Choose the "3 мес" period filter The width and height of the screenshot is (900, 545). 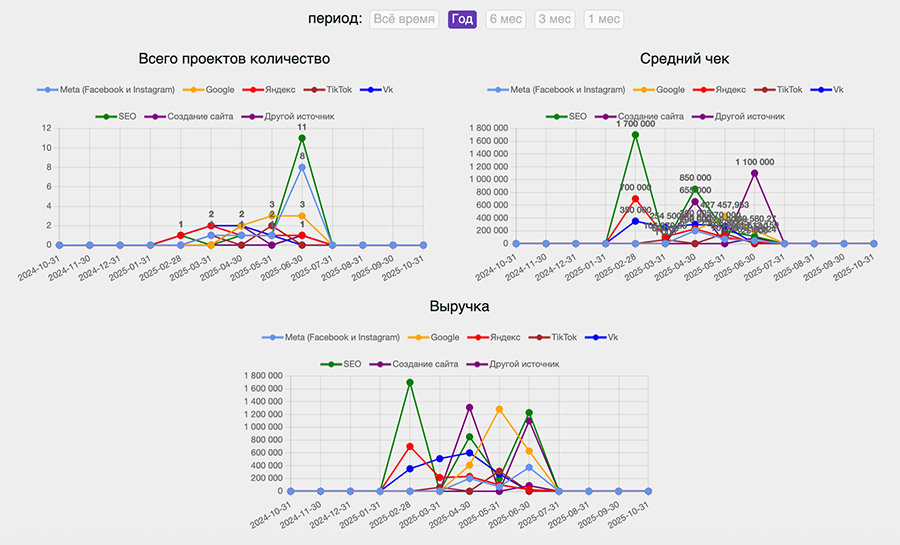554,19
